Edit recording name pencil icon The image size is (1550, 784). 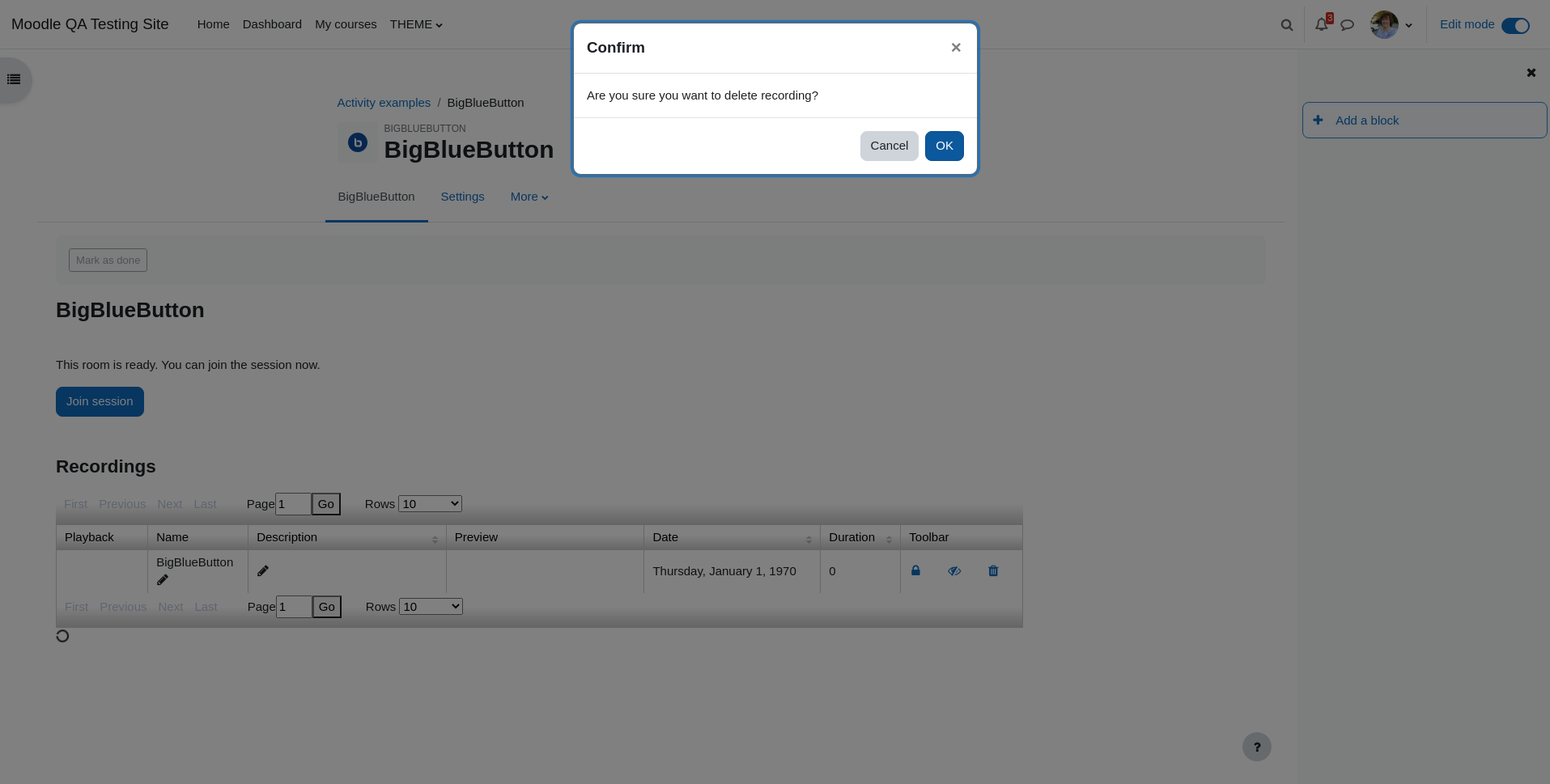(x=163, y=579)
